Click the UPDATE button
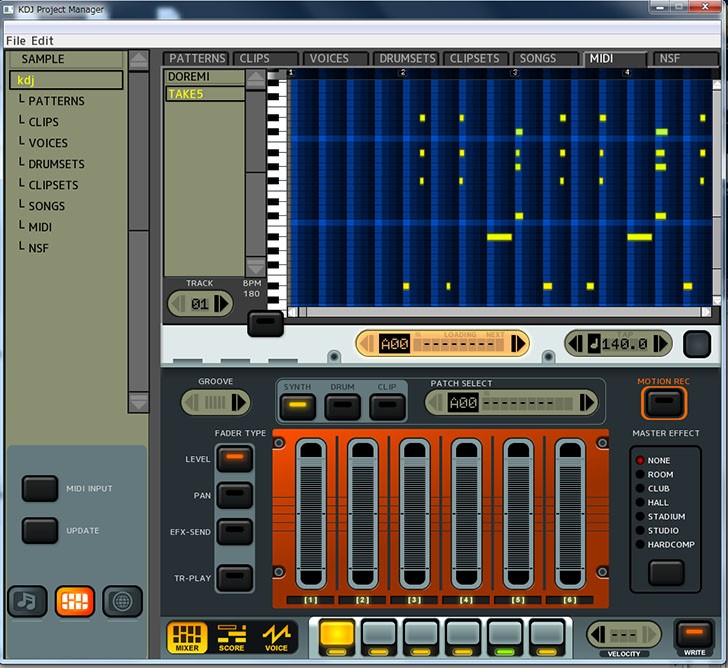The height and width of the screenshot is (668, 728). tap(40, 531)
